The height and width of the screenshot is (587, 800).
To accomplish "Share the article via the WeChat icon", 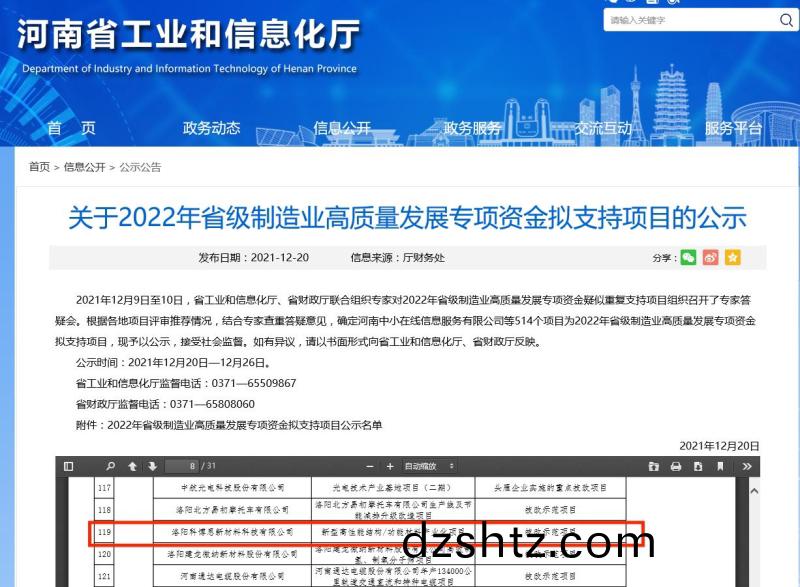I will (686, 257).
